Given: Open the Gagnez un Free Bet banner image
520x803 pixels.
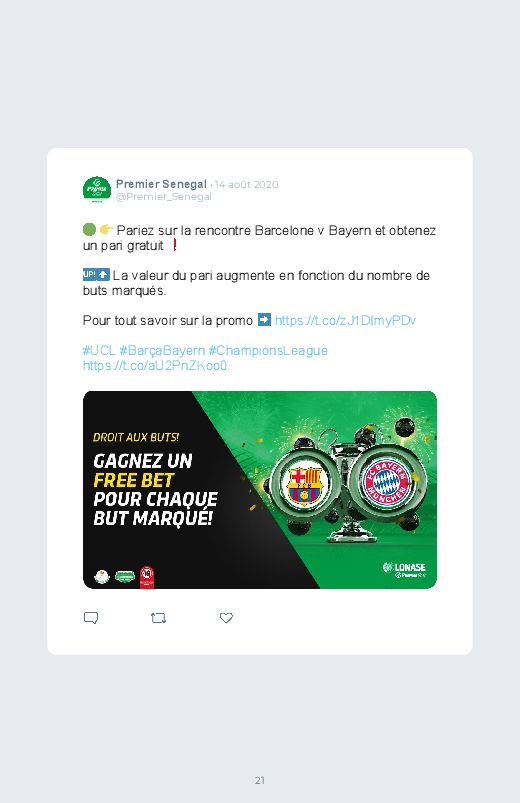Looking at the screenshot, I should 260,490.
